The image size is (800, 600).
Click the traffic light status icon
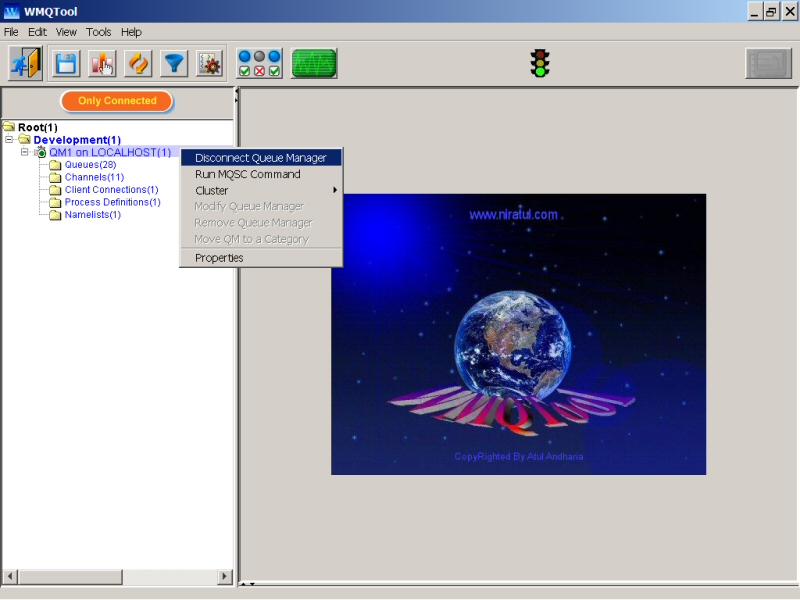point(540,63)
